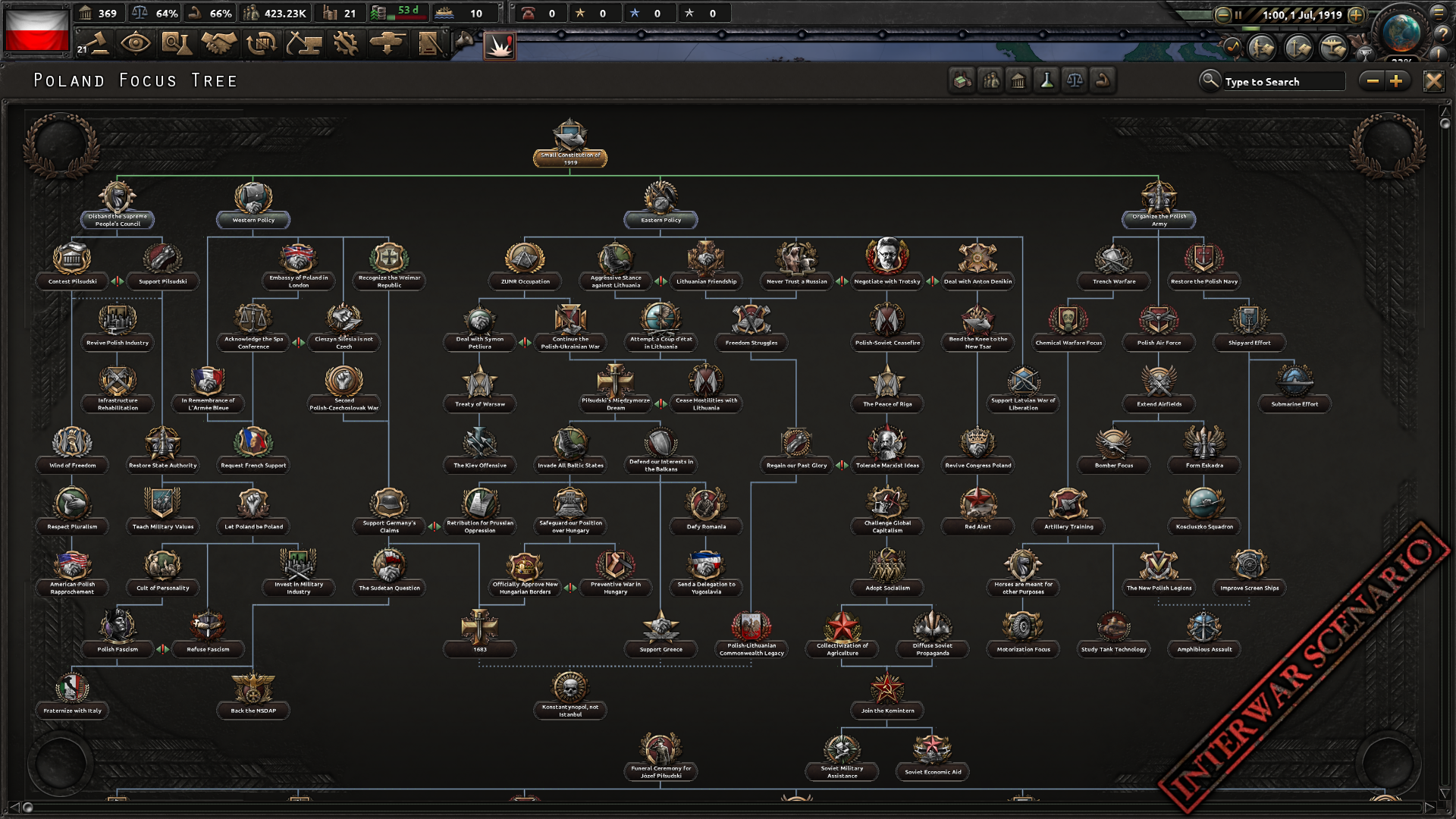Open the Research flask panel
Screen dimensions: 1456x819
[x=176, y=43]
